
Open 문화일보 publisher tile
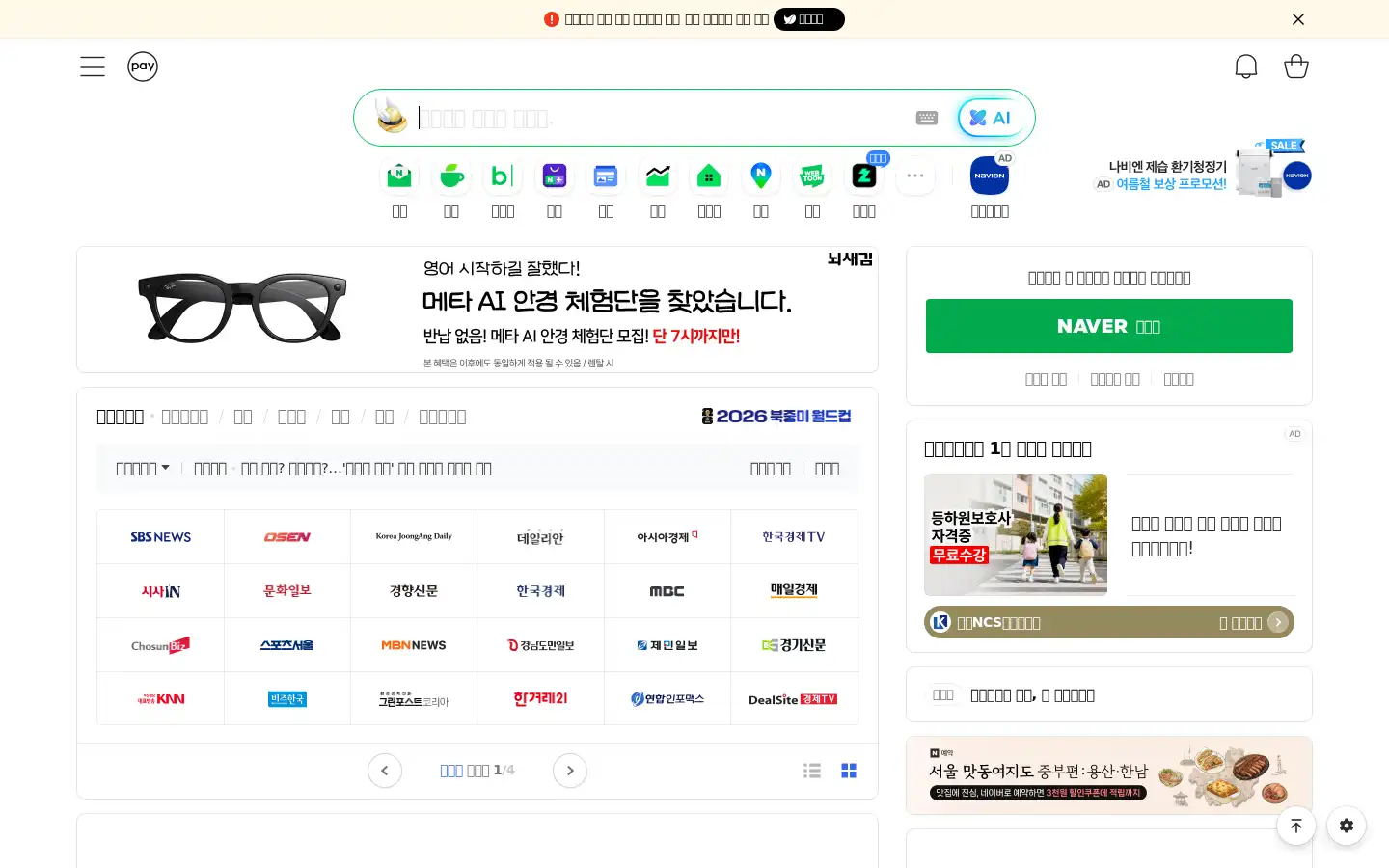(x=287, y=591)
